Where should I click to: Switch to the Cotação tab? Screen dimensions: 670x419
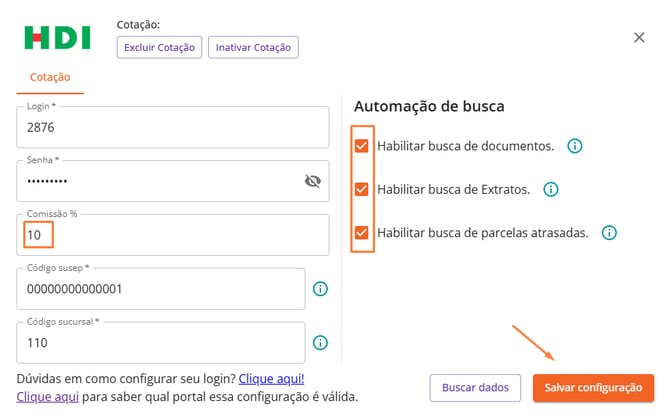(50, 77)
